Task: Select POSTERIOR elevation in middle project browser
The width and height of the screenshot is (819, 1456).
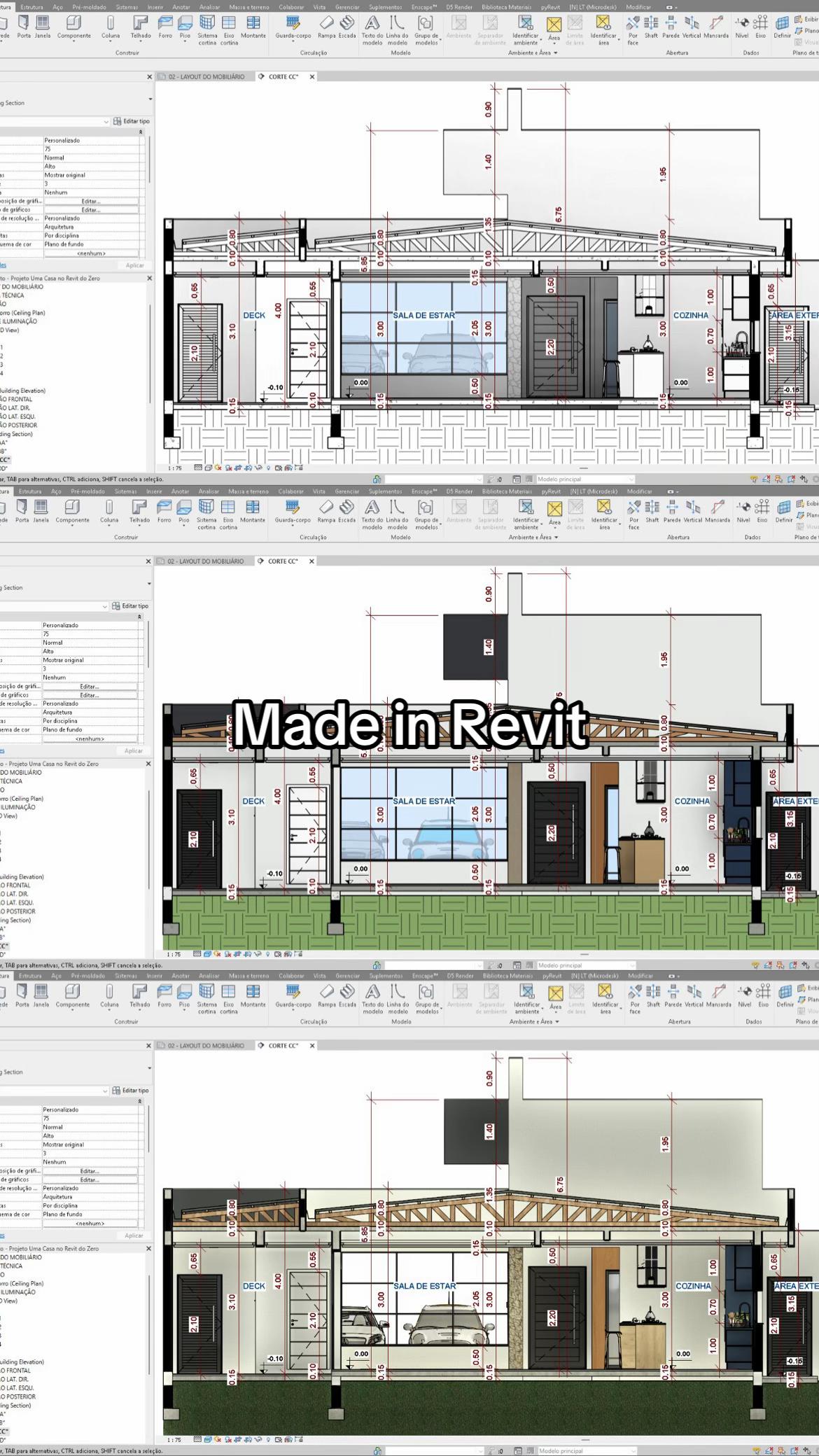Action: click(x=18, y=911)
